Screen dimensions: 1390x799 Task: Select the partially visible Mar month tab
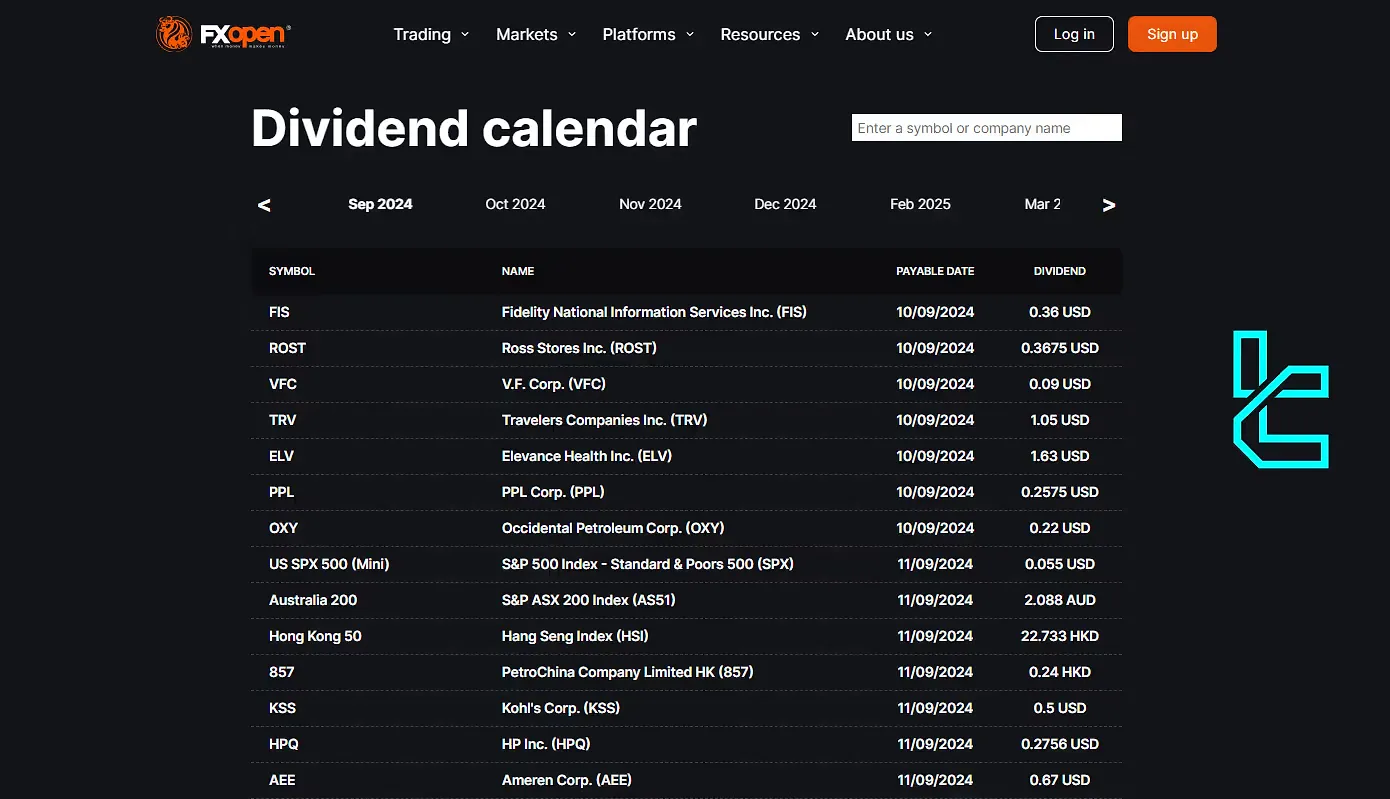(1043, 204)
